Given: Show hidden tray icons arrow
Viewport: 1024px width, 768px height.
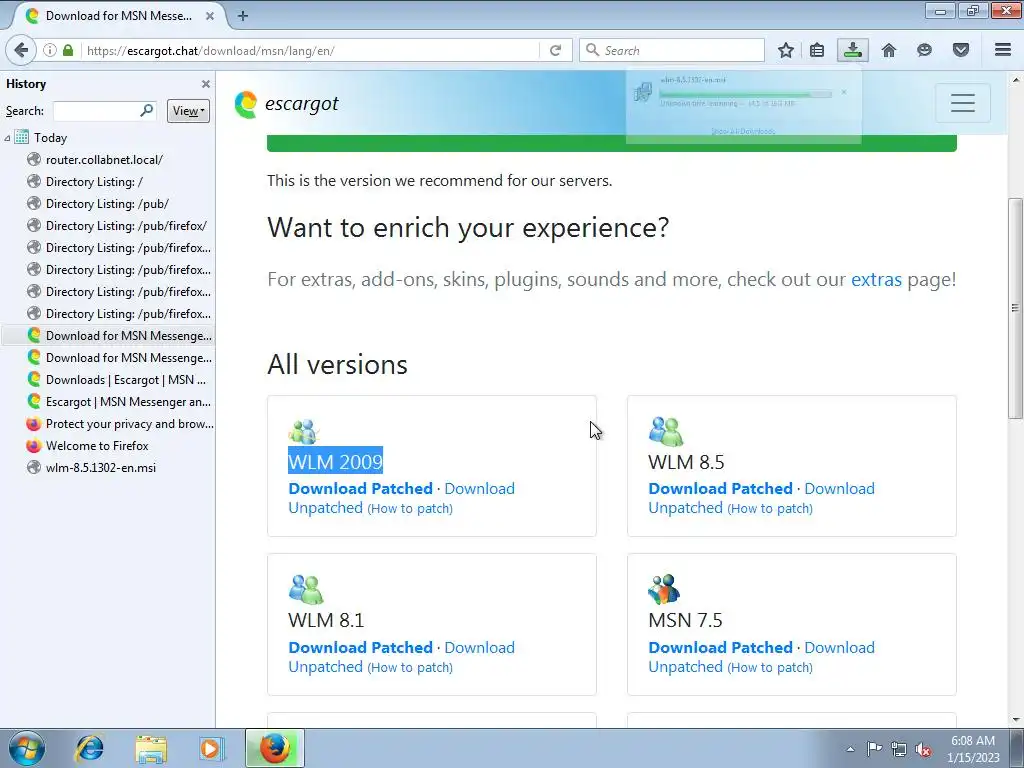Looking at the screenshot, I should 850,750.
